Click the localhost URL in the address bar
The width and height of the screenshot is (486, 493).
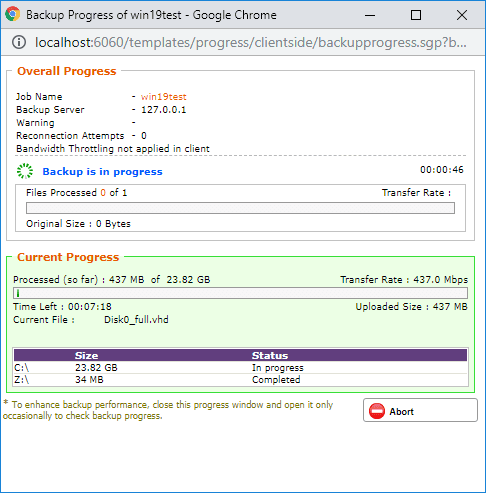click(251, 42)
